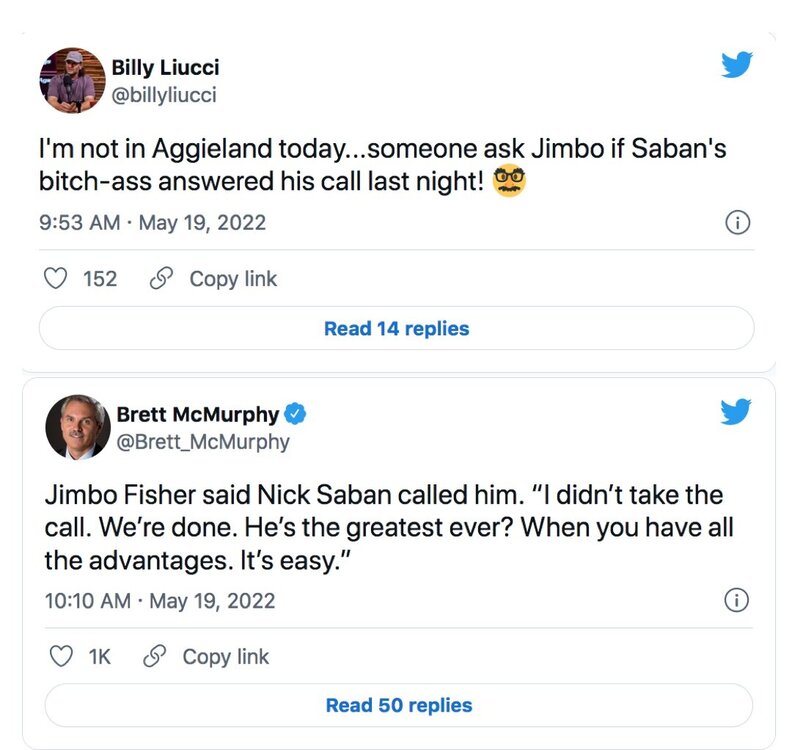Click copy link chain icon on Brett's tweet
Screen dimensions: 792x750
pyautogui.click(x=155, y=656)
